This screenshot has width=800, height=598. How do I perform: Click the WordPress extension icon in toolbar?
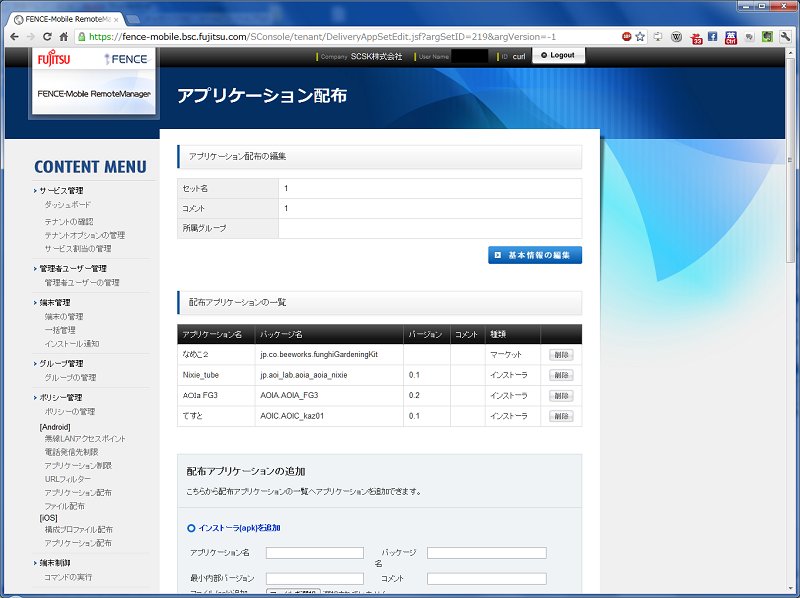[x=677, y=36]
